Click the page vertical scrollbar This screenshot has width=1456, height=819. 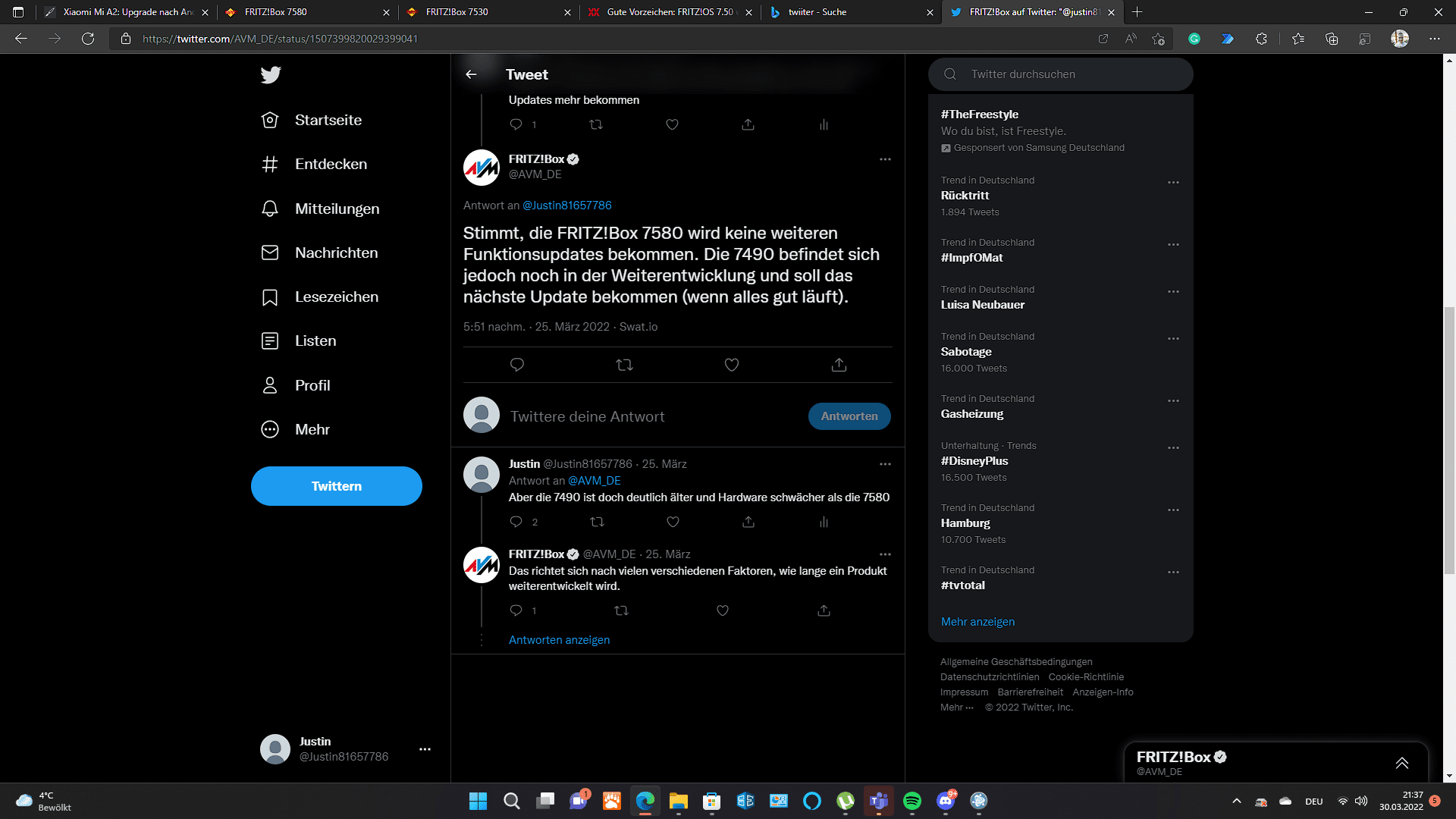(1449, 440)
